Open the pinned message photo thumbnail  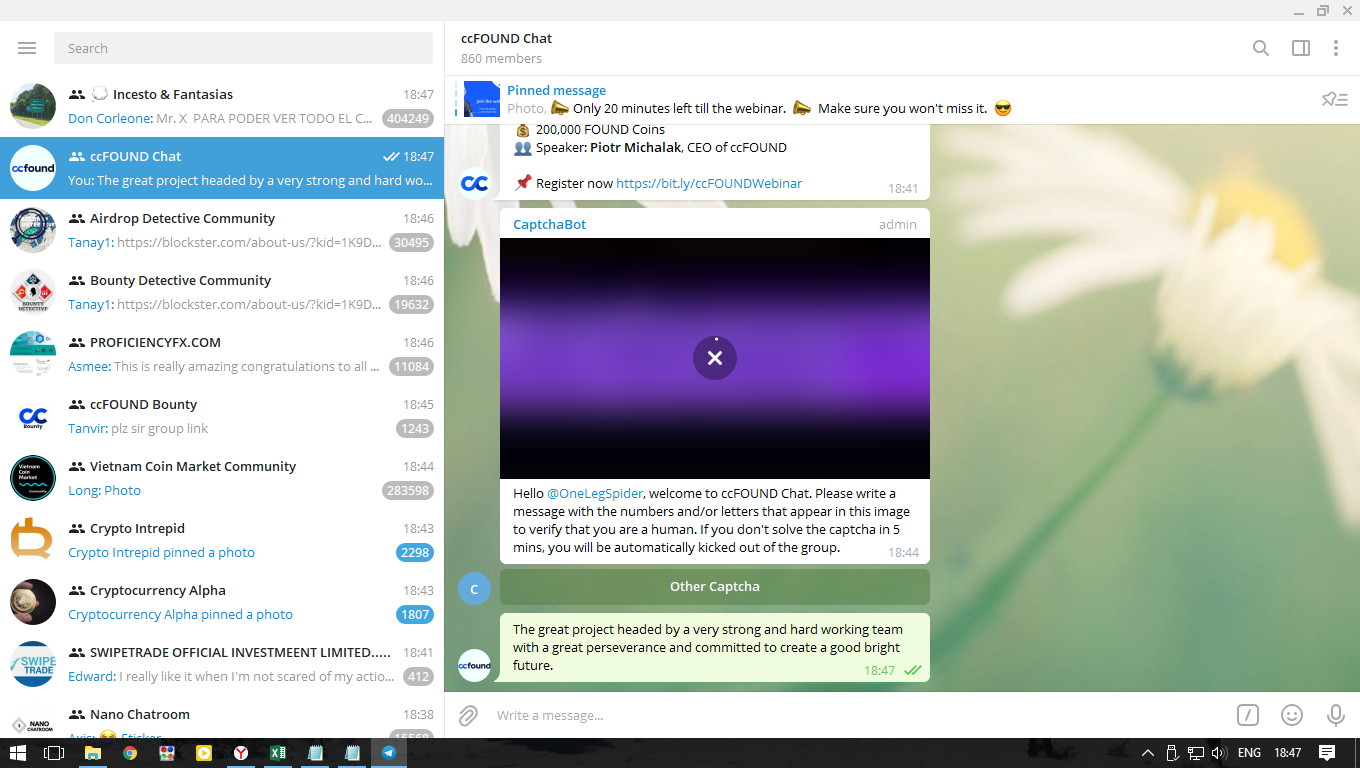click(x=481, y=99)
